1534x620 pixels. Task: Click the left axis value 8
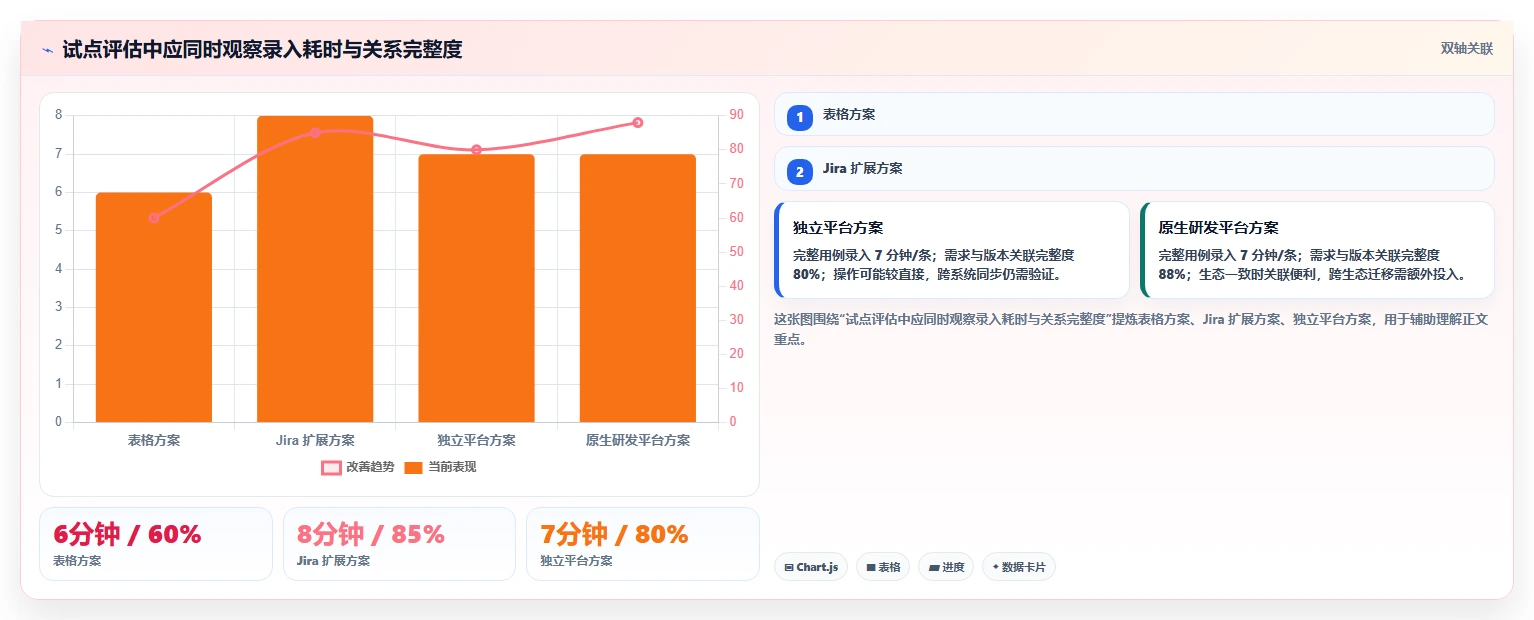(58, 115)
